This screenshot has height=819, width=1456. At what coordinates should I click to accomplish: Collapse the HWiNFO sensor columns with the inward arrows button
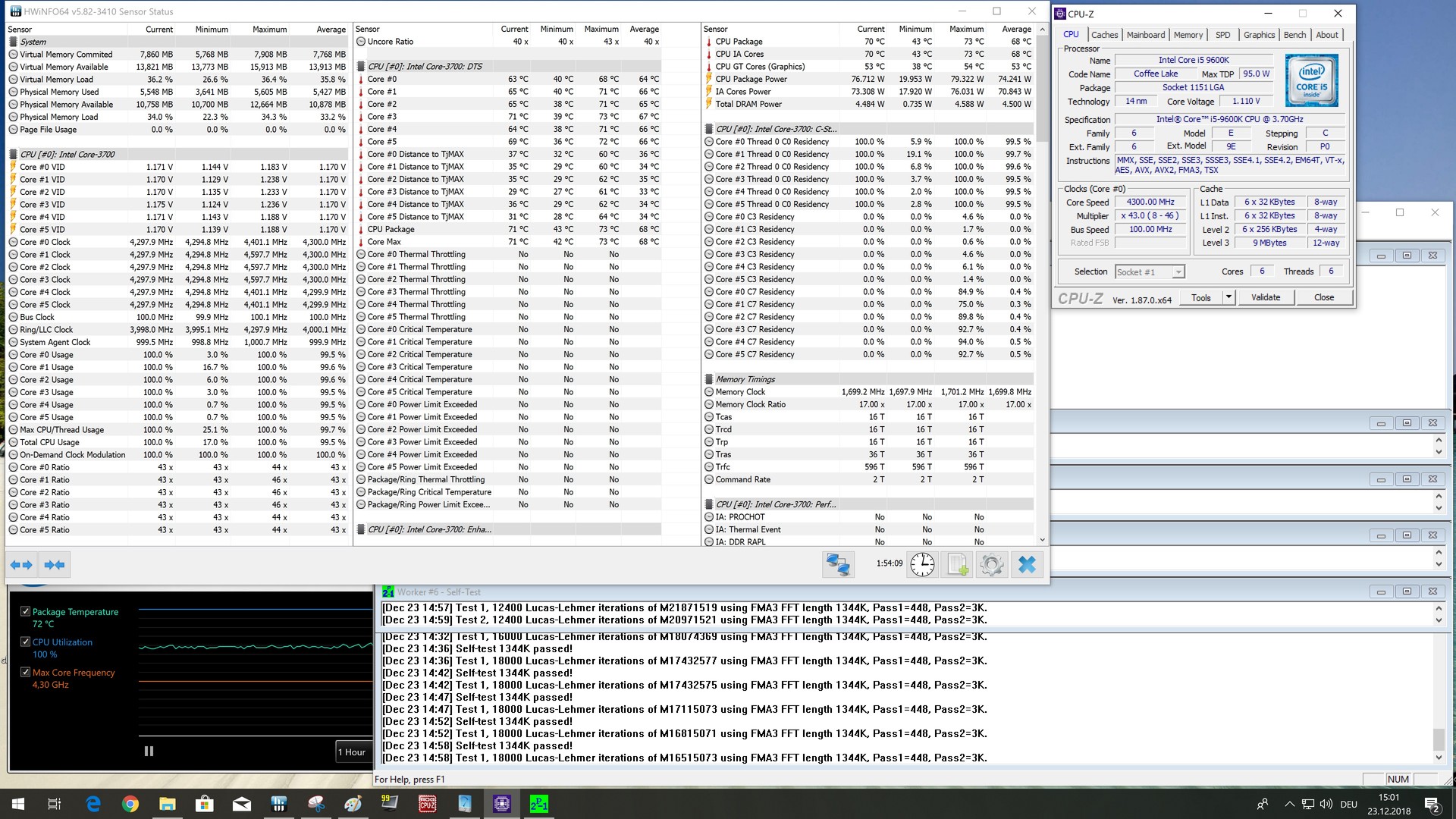[55, 564]
